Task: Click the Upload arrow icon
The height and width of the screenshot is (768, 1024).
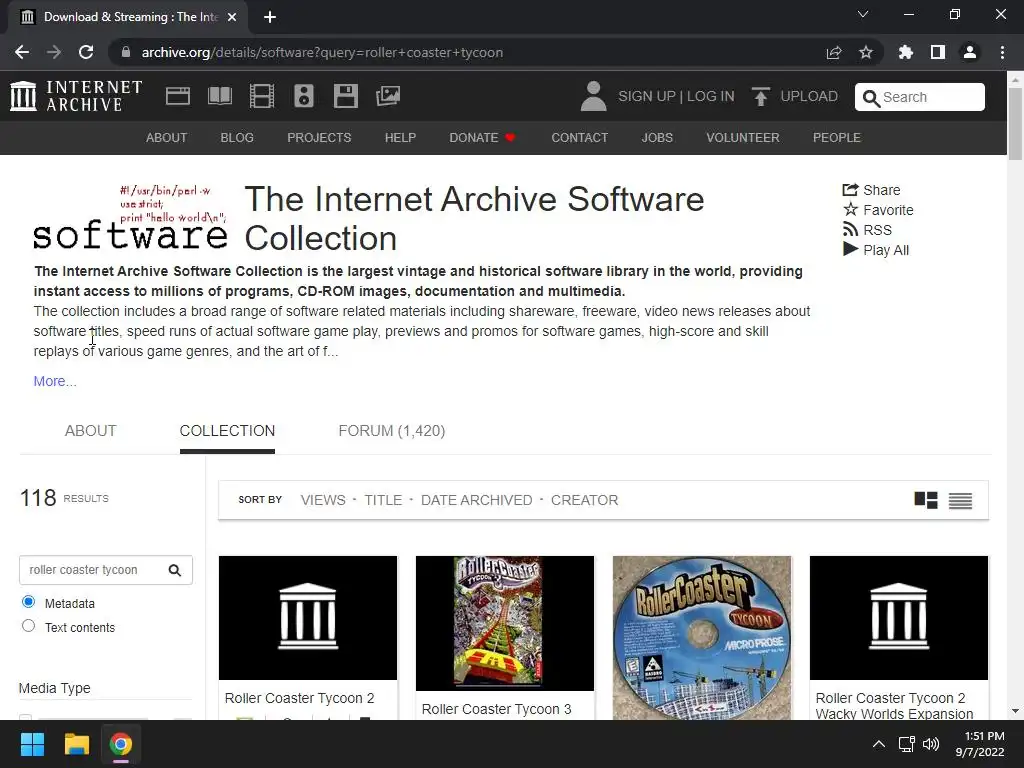Action: coord(760,96)
